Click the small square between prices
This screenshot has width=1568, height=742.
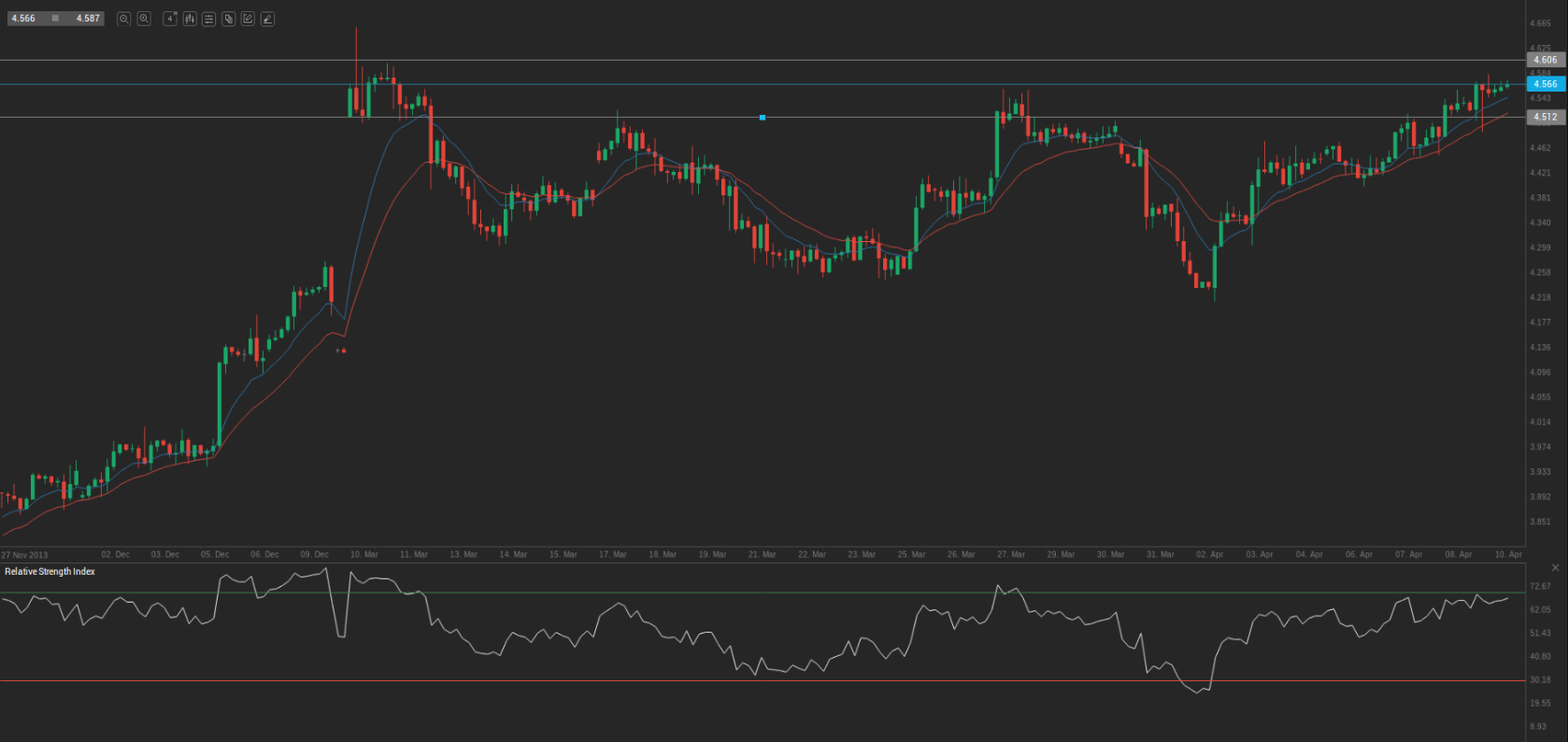tap(55, 19)
